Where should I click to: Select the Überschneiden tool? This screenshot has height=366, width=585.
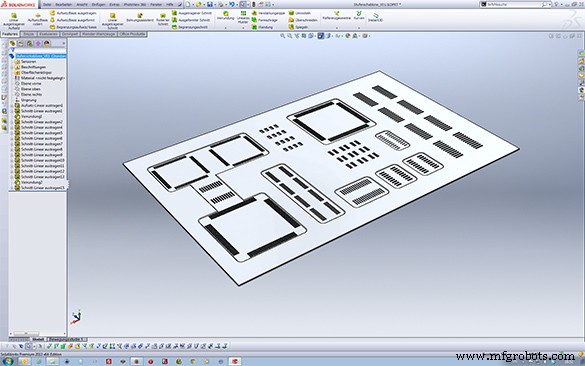tap(303, 20)
